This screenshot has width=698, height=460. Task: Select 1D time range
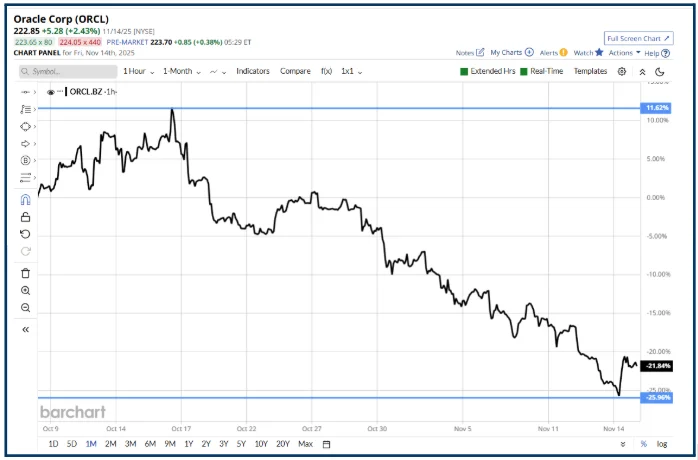point(53,444)
